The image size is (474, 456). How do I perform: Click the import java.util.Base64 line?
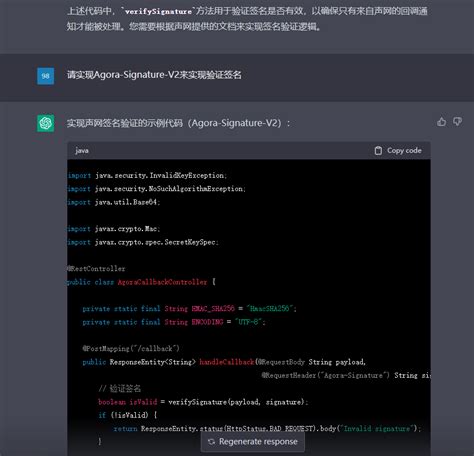click(114, 202)
